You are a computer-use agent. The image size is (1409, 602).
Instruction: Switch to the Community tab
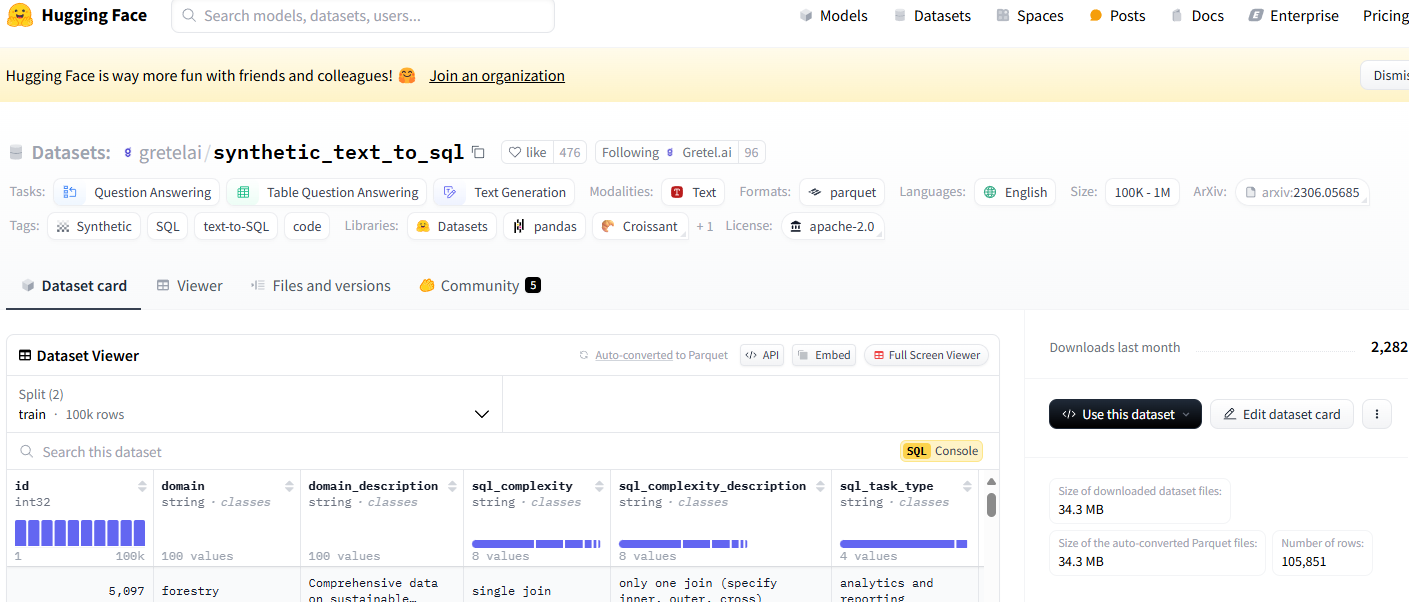pos(479,285)
